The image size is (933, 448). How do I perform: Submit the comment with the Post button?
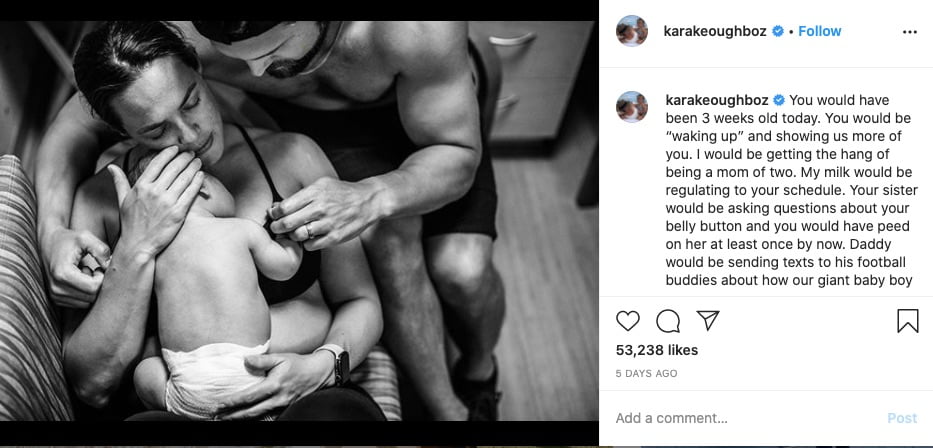click(902, 418)
